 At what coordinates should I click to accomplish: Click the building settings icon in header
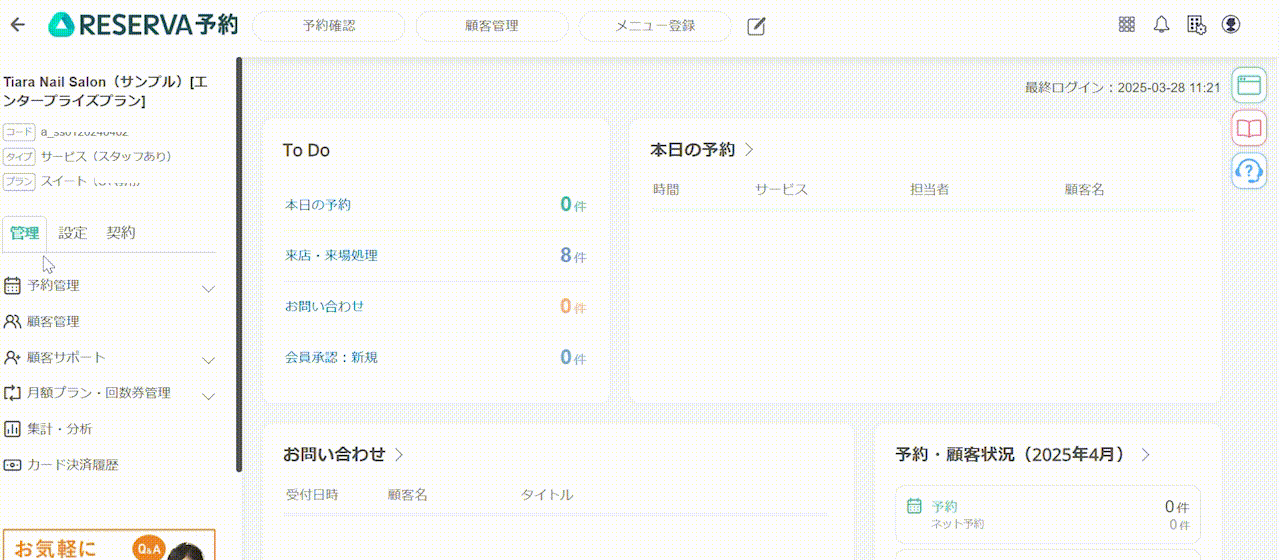click(1196, 25)
